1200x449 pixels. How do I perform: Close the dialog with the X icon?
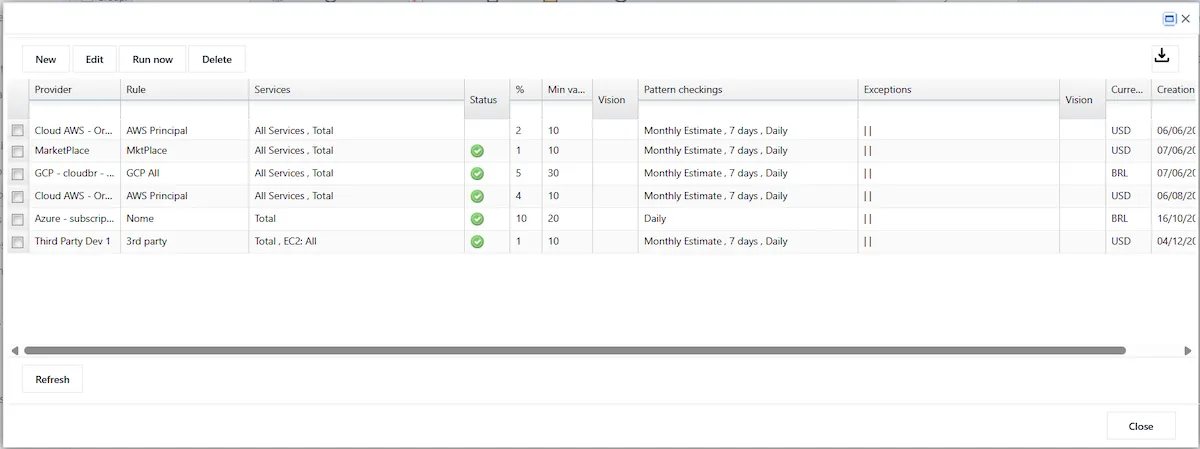pyautogui.click(x=1186, y=18)
